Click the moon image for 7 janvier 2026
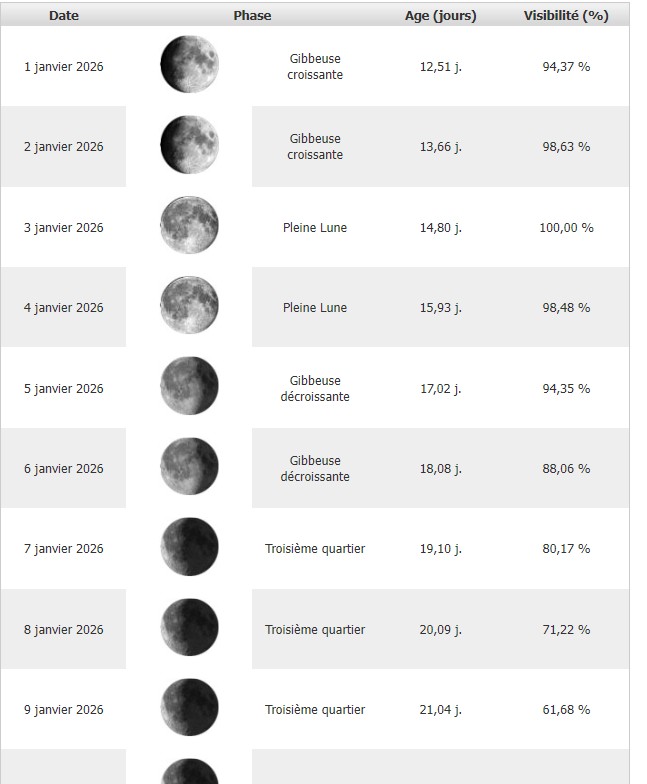The height and width of the screenshot is (784, 647). click(189, 548)
